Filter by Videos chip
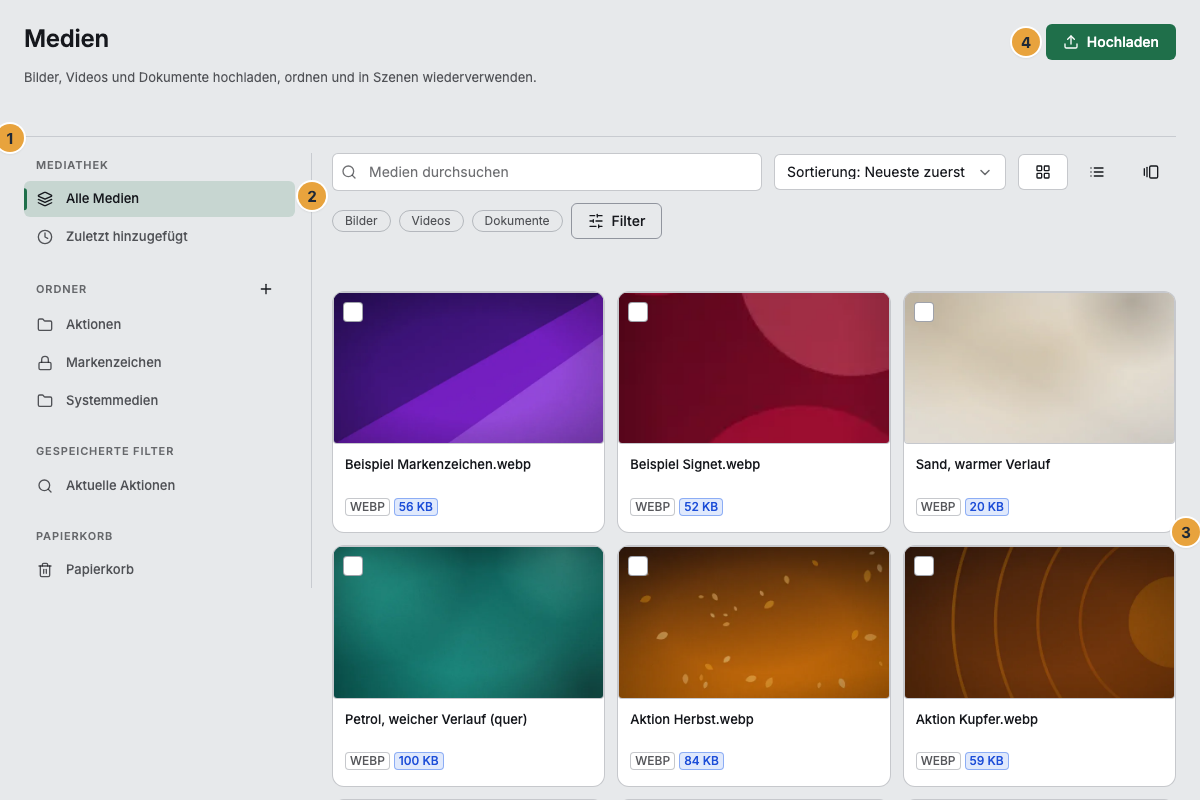 tap(431, 221)
